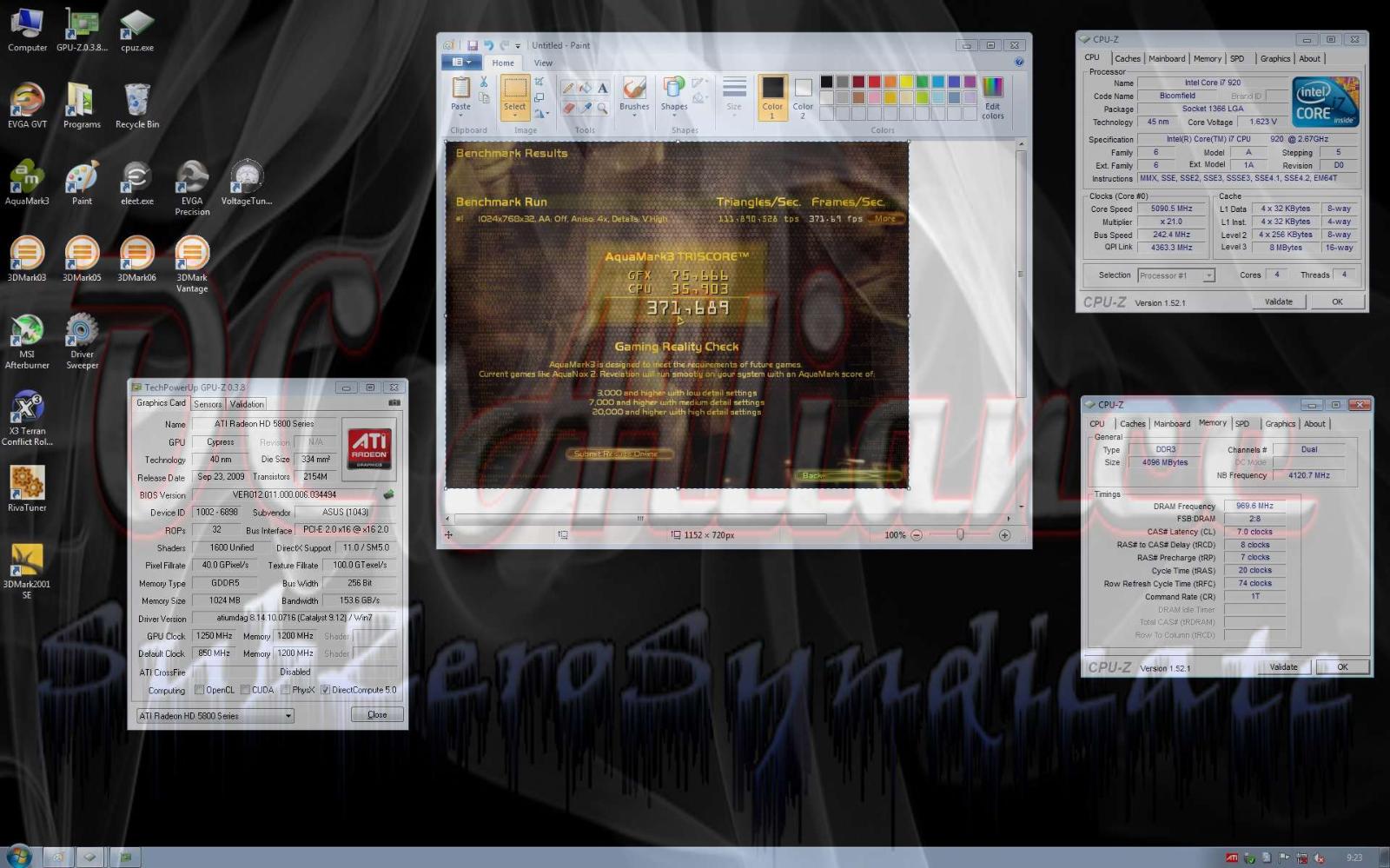Select the Text tool in Paint

(602, 88)
